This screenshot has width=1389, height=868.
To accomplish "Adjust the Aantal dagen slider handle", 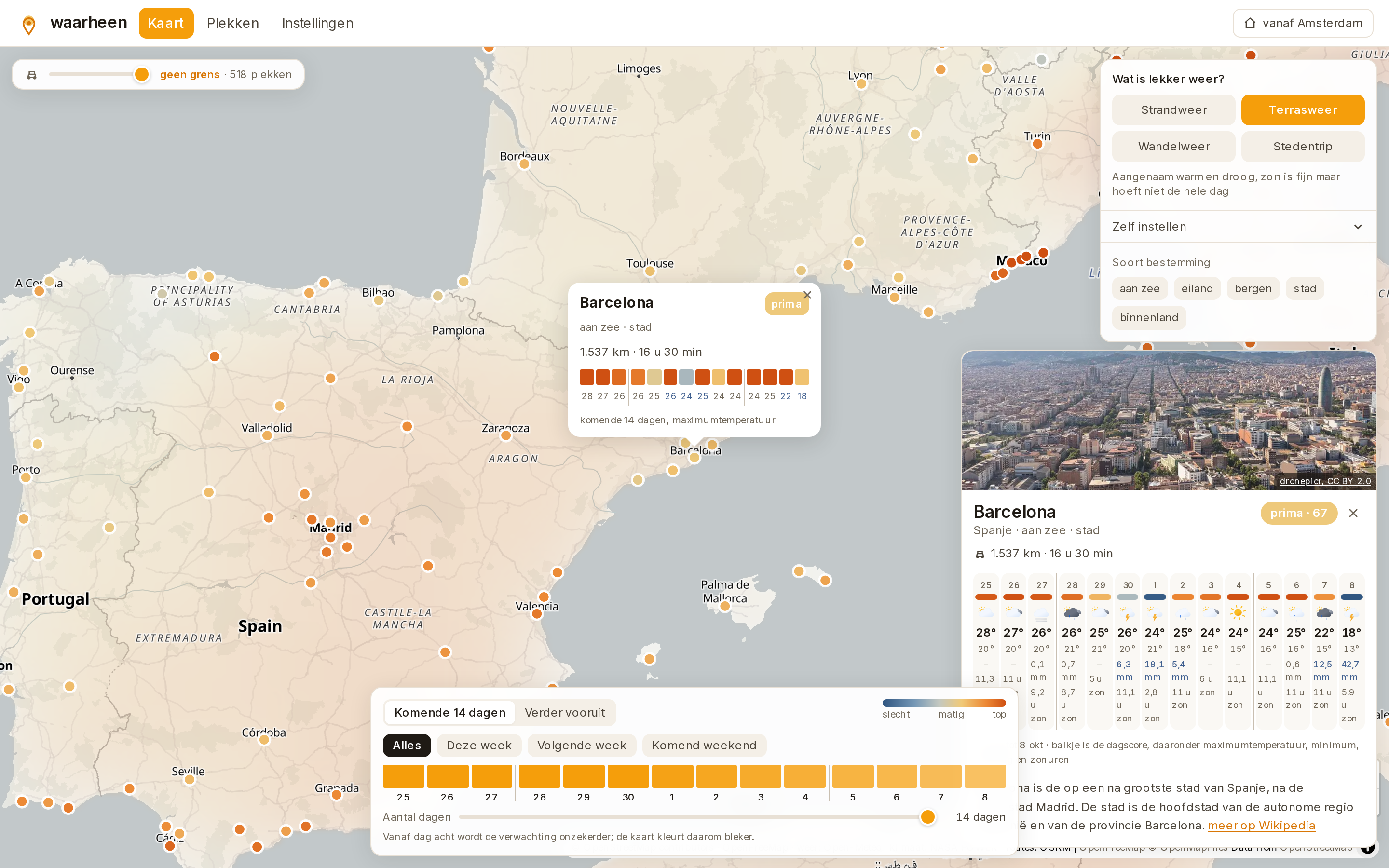I will tap(927, 817).
